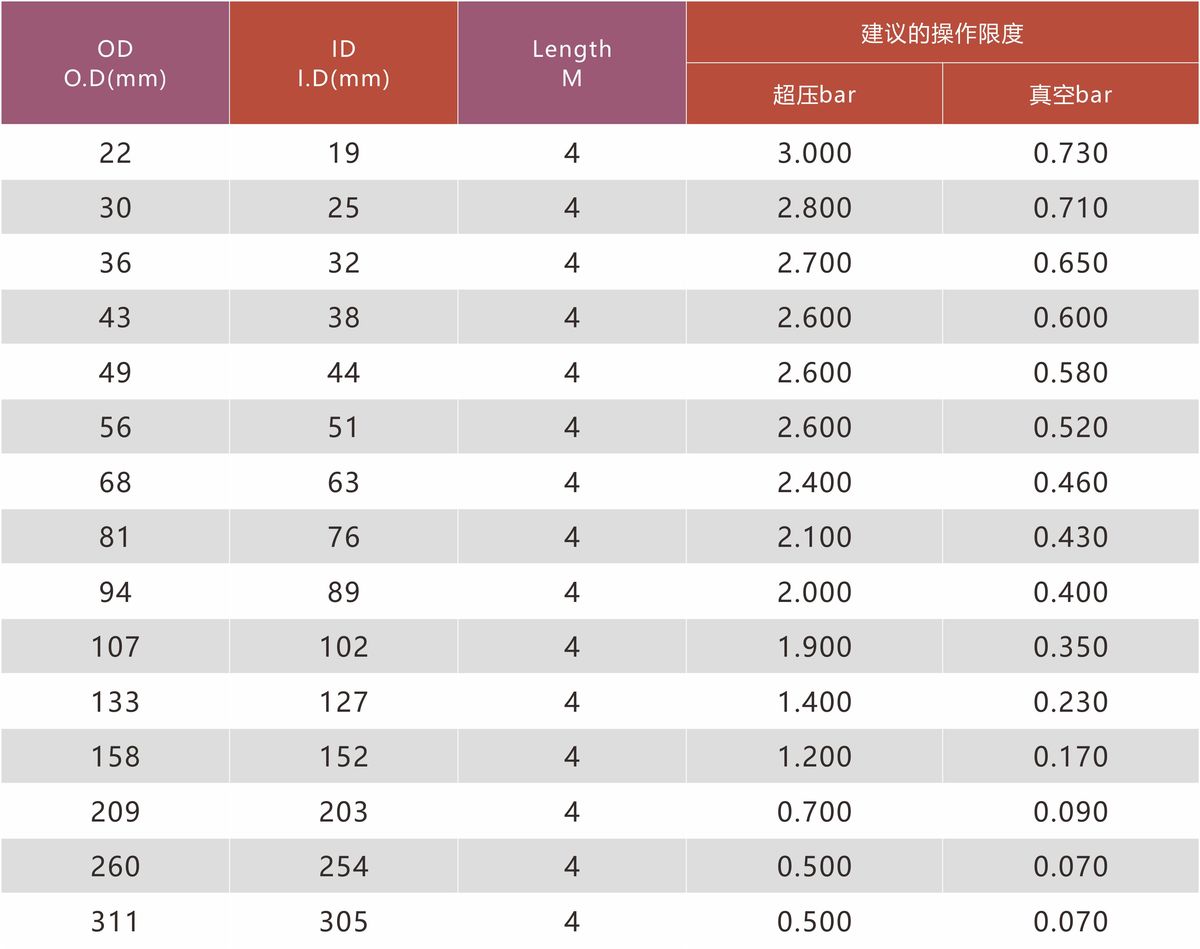The width and height of the screenshot is (1200, 949).
Task: Click ID value 19
Action: 343,153
